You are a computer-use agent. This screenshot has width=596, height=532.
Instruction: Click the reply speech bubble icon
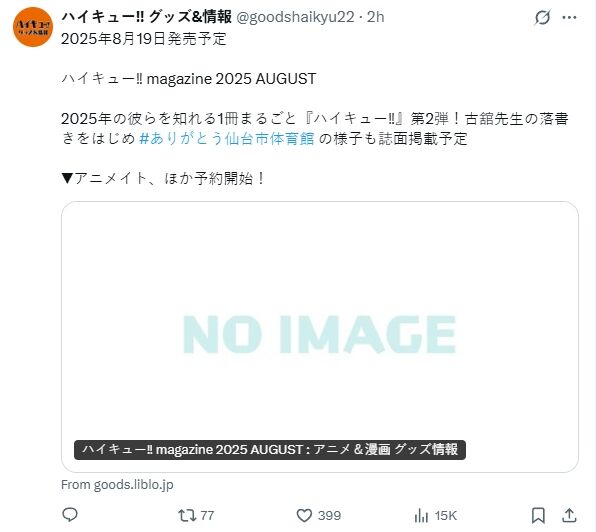point(70,515)
